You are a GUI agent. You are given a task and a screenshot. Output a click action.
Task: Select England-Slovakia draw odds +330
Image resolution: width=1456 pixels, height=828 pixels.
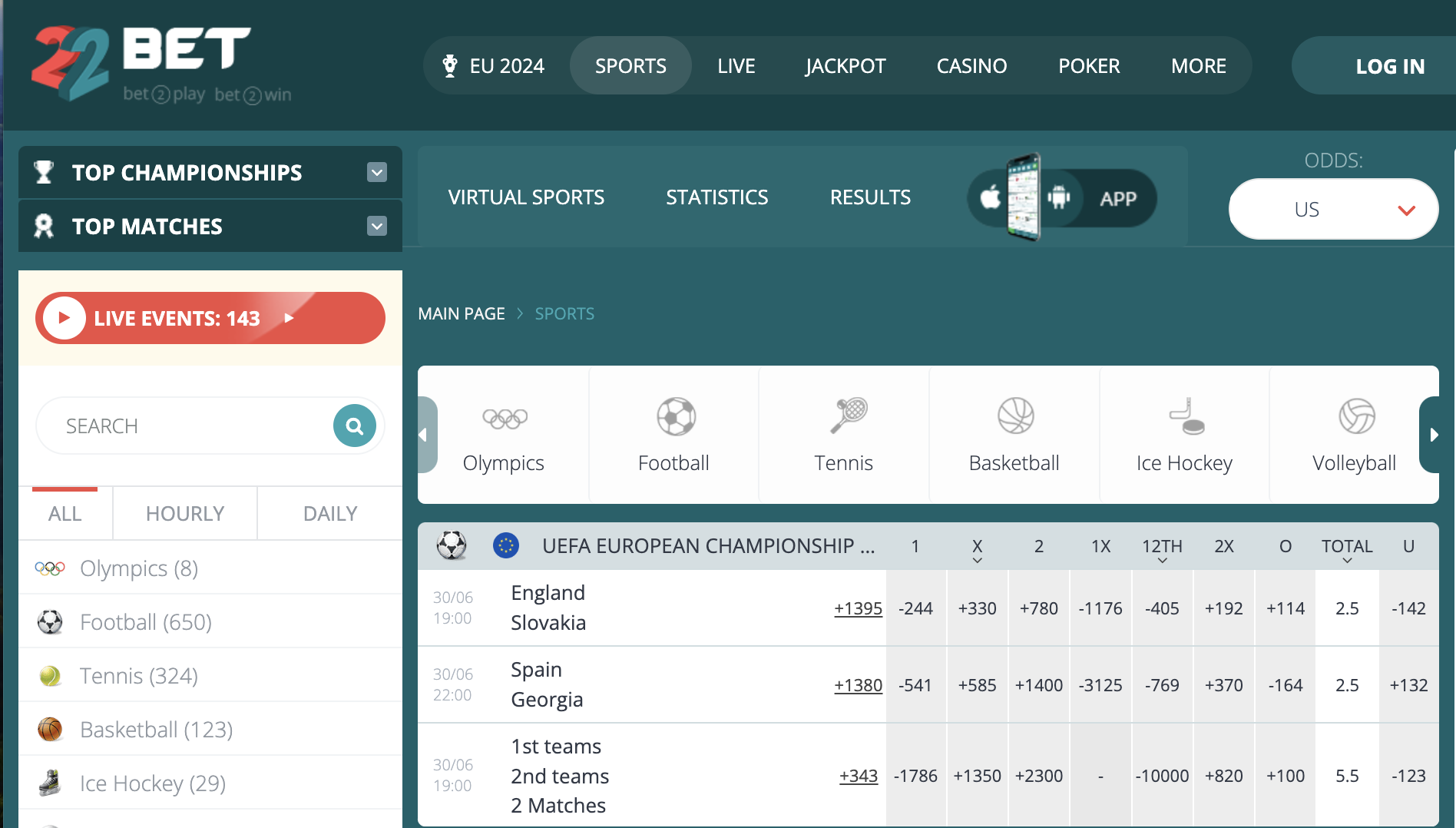(x=977, y=608)
